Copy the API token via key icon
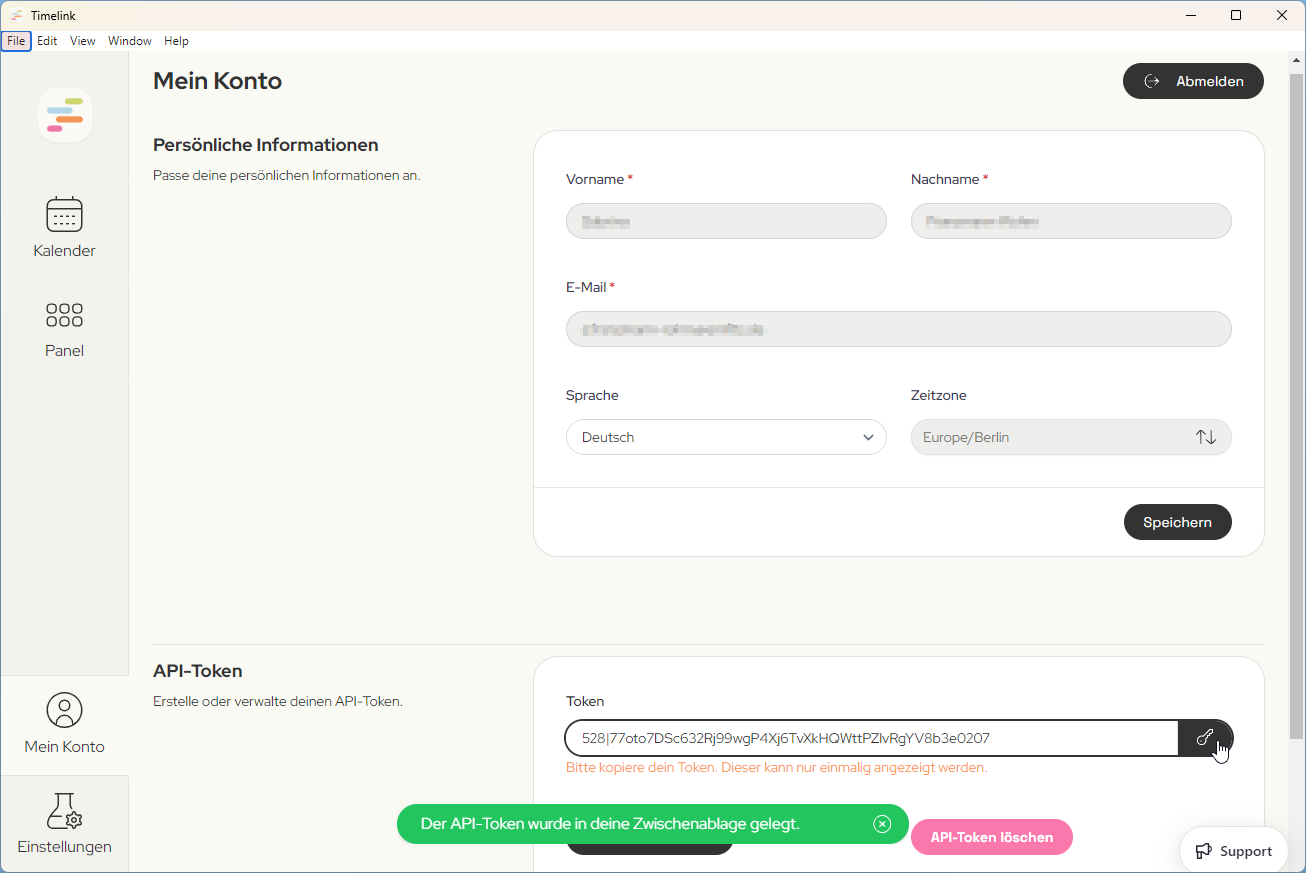 click(x=1205, y=738)
